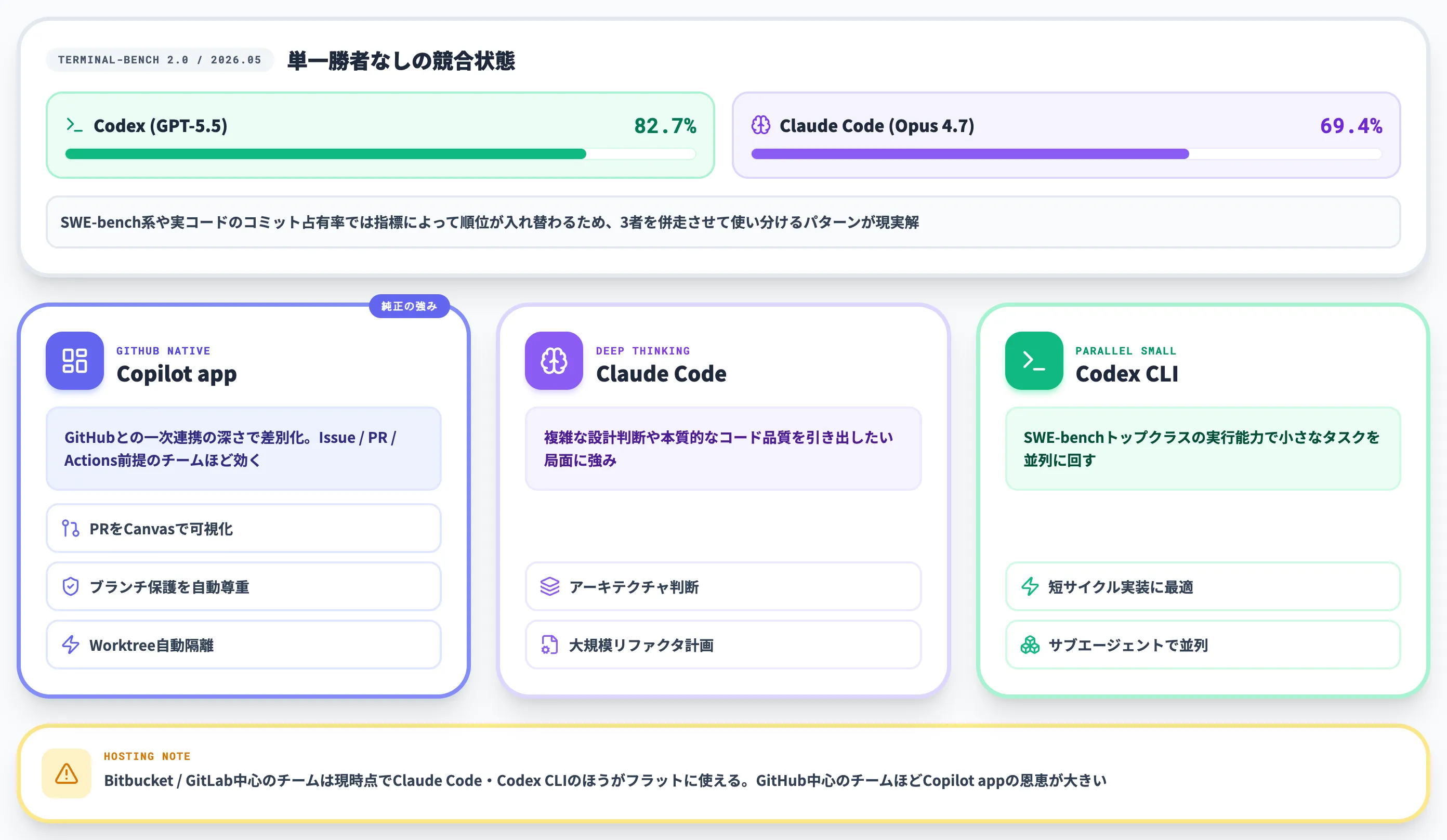Click the HOSTING NOTE label
This screenshot has width=1447, height=840.
coord(147,756)
